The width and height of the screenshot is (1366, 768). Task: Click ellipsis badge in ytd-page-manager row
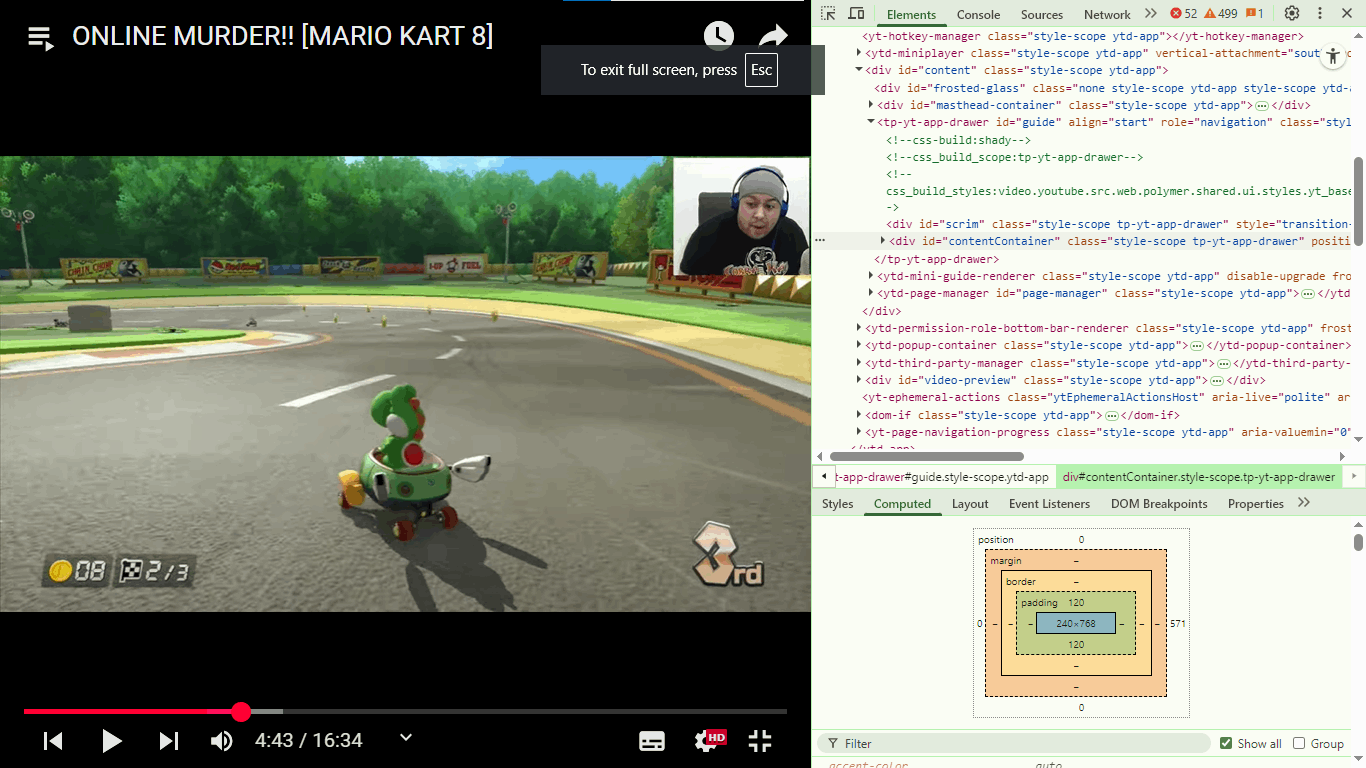1307,294
